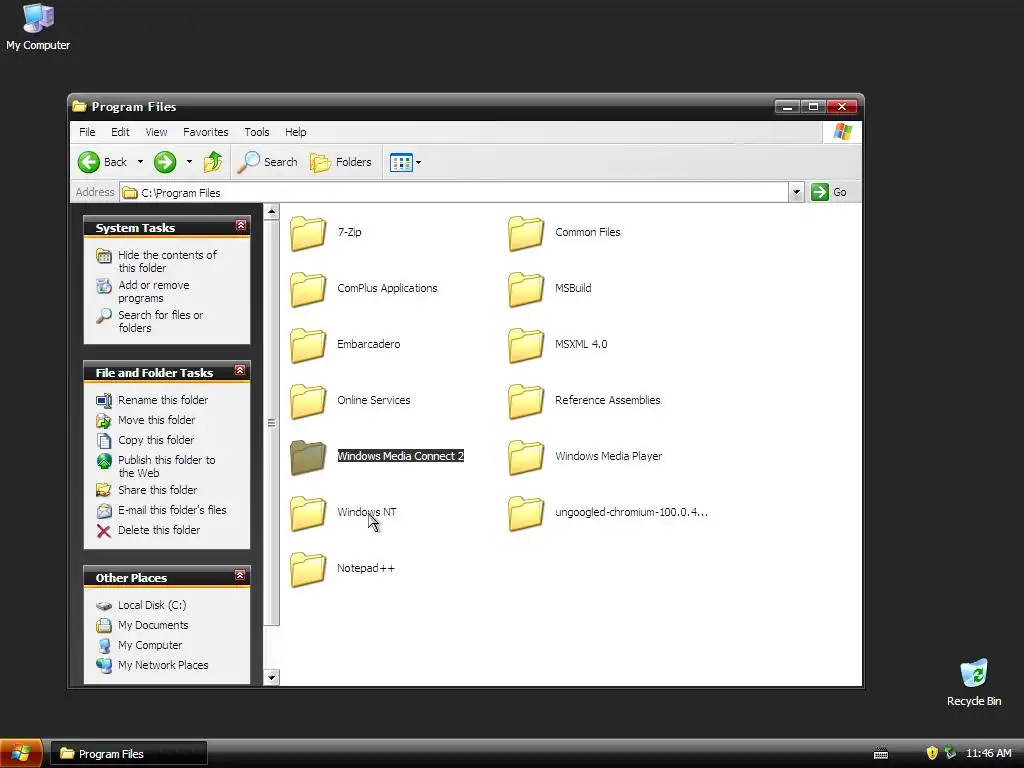Screen dimensions: 1024x768
Task: Open the Help menu
Action: tap(295, 132)
